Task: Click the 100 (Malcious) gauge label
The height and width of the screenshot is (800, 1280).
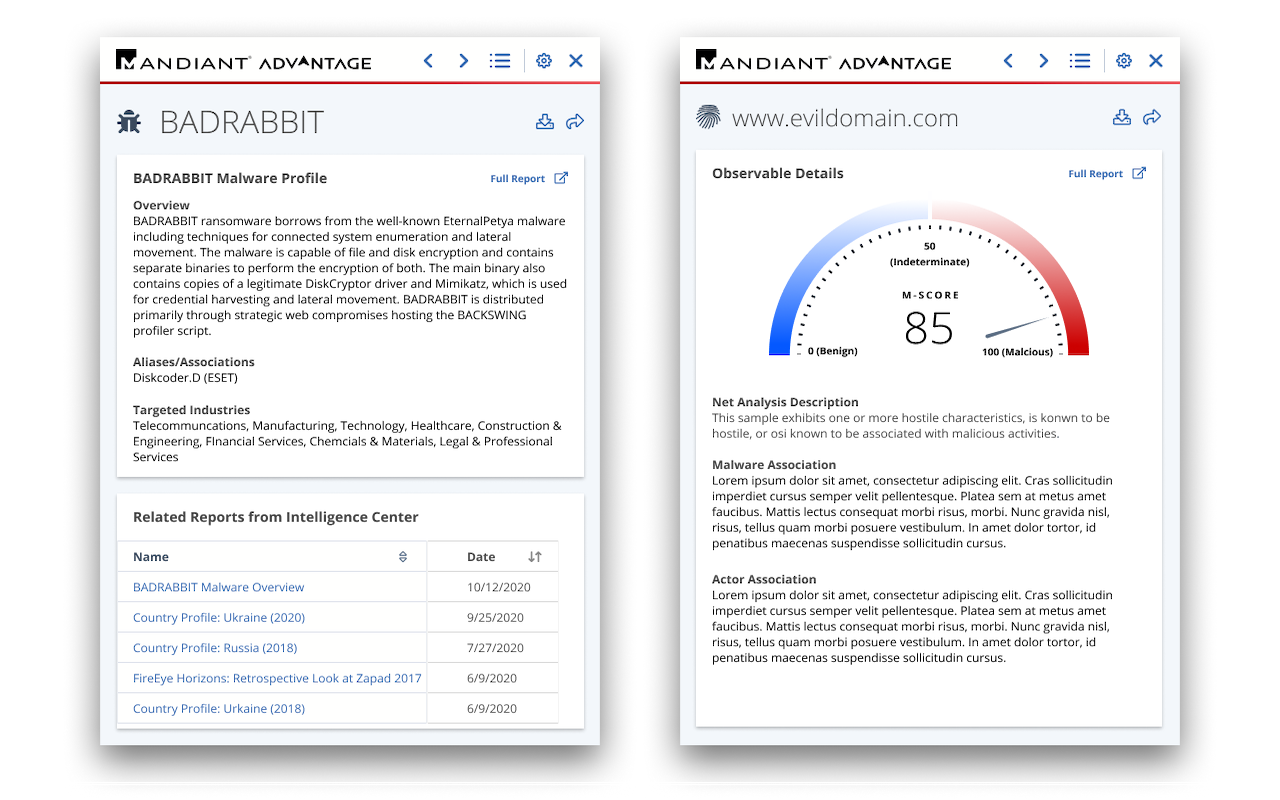Action: [1017, 352]
